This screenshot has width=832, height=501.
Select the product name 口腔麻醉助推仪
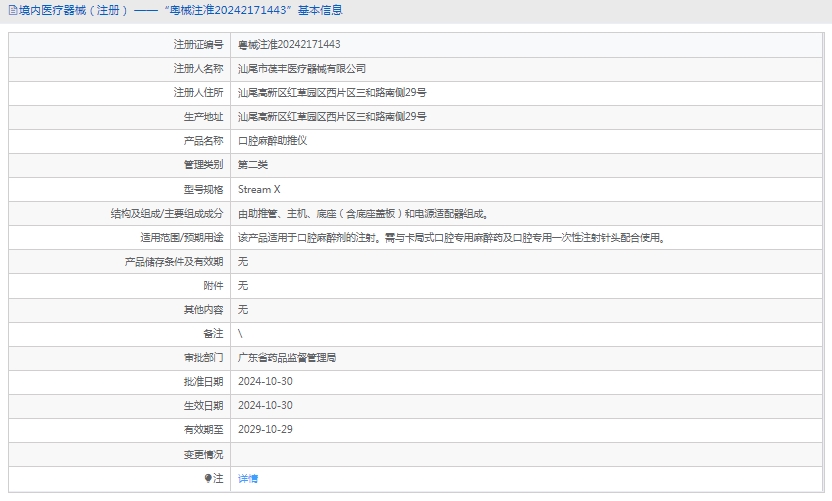pos(272,141)
